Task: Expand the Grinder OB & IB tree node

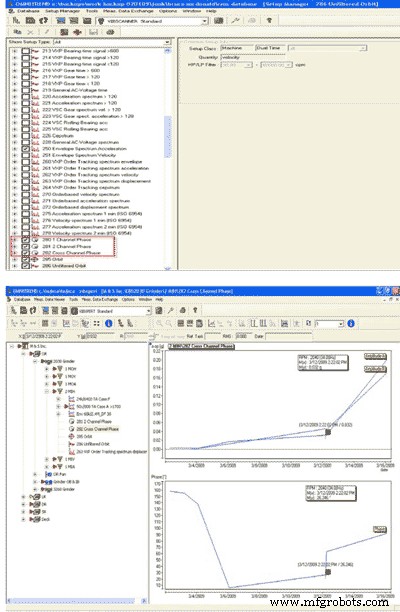Action: point(35,482)
